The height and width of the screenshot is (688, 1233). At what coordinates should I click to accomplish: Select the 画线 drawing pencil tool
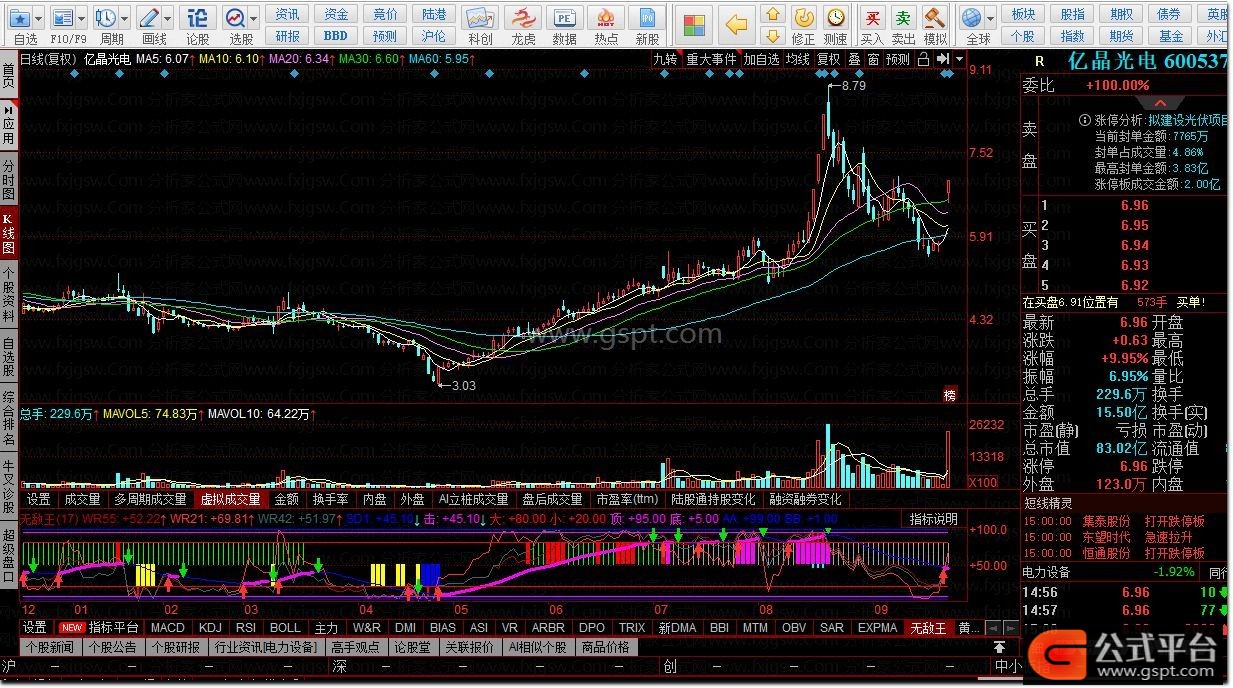click(149, 18)
